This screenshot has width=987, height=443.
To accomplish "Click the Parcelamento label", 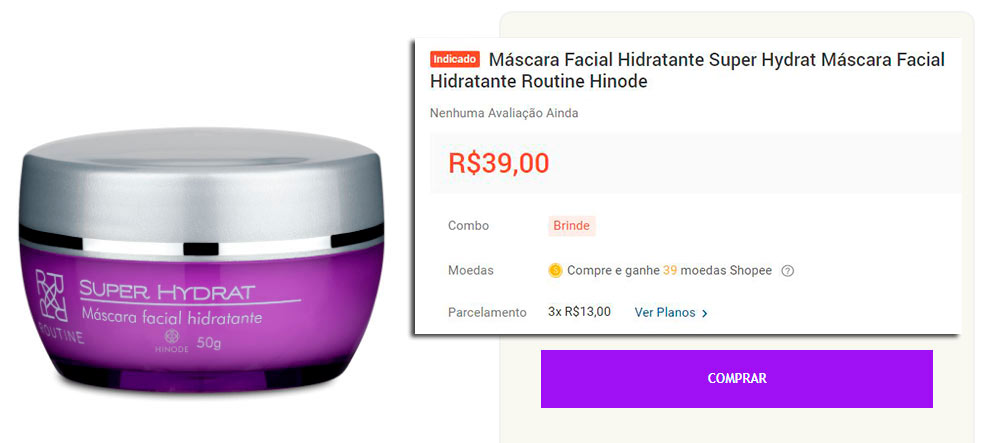I will tap(487, 313).
